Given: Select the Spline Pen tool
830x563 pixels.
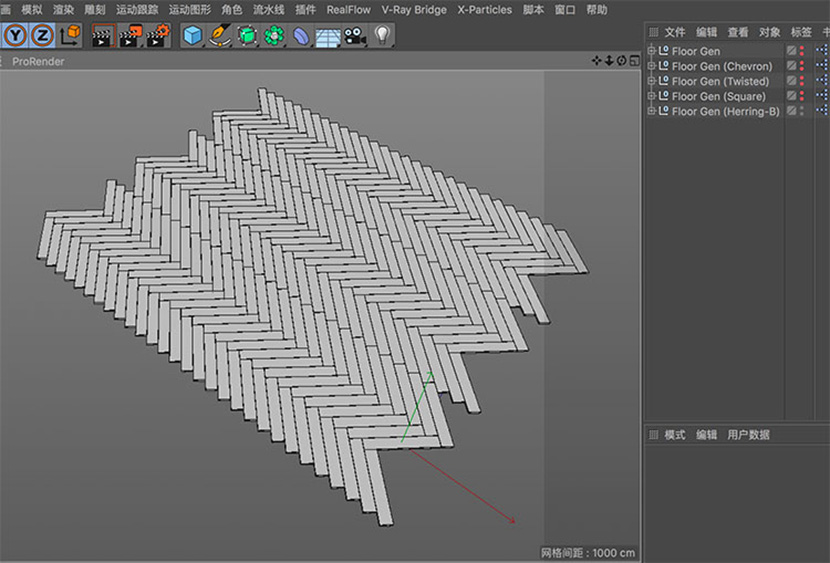Looking at the screenshot, I should click(x=220, y=35).
